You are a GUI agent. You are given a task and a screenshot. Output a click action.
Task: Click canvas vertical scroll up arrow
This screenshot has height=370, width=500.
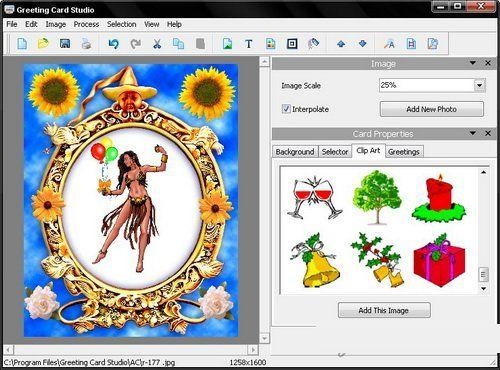pos(264,62)
